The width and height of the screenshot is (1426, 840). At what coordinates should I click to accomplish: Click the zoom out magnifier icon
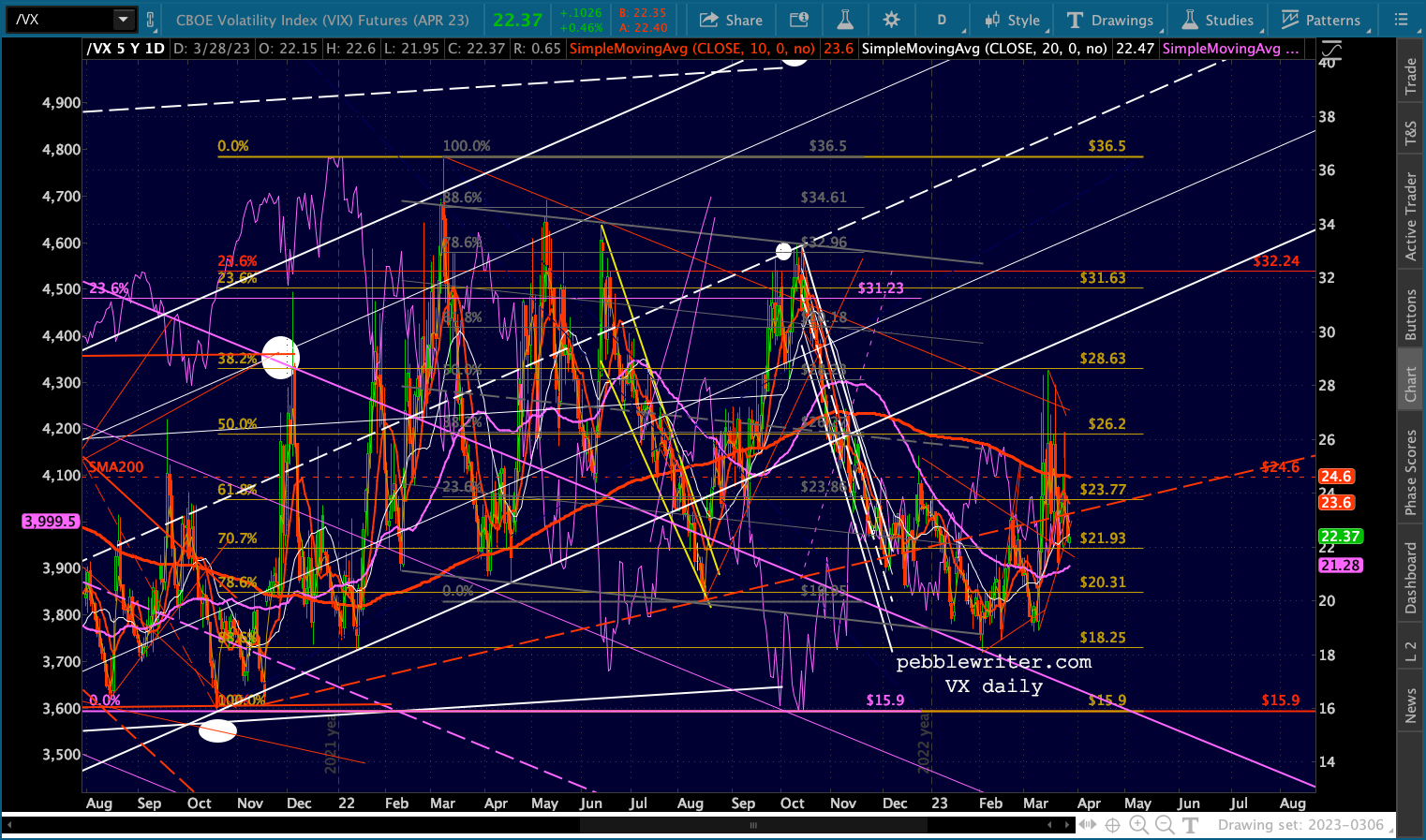[x=1165, y=825]
